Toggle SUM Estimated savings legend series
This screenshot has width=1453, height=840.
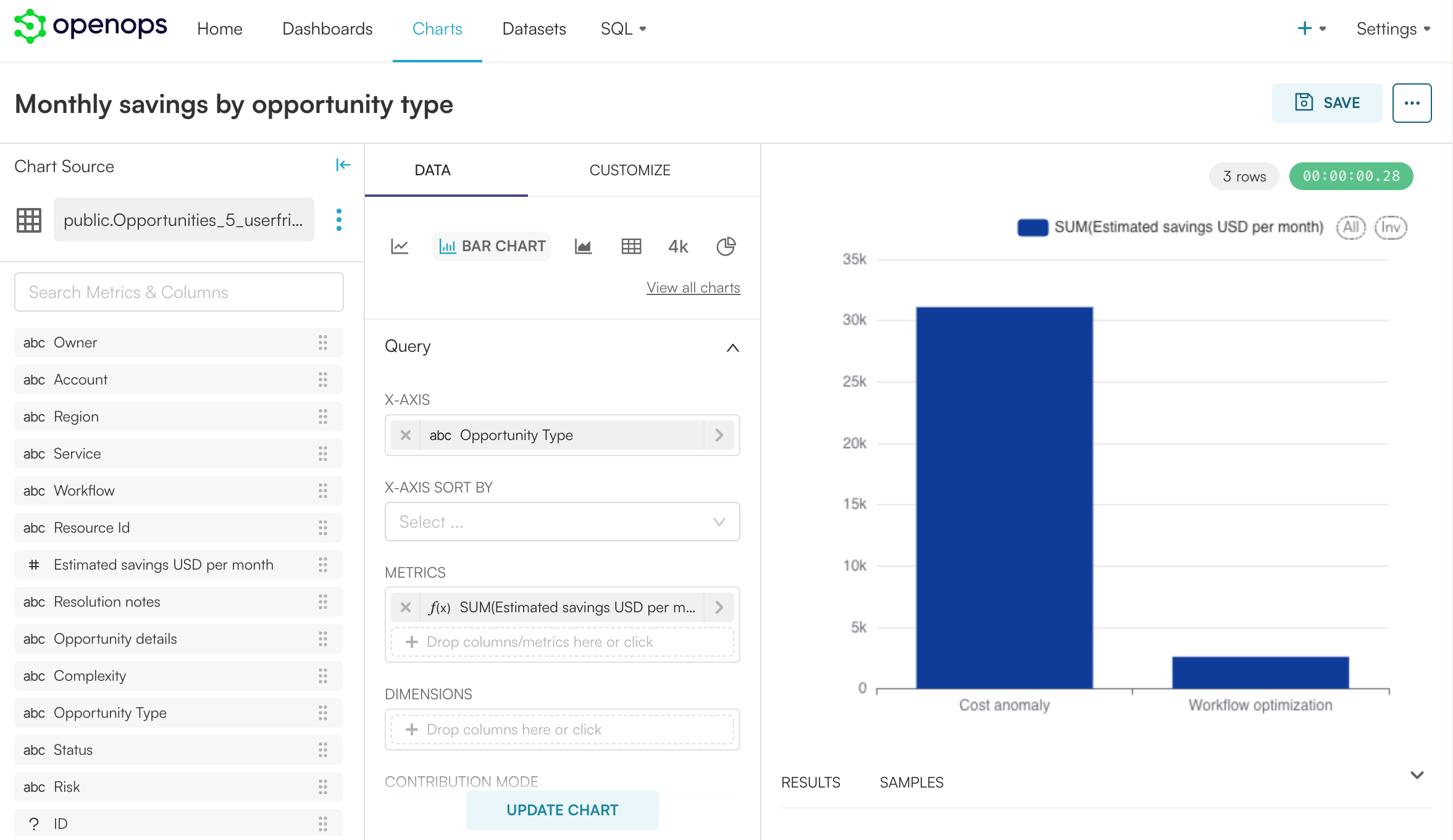[x=1170, y=227]
